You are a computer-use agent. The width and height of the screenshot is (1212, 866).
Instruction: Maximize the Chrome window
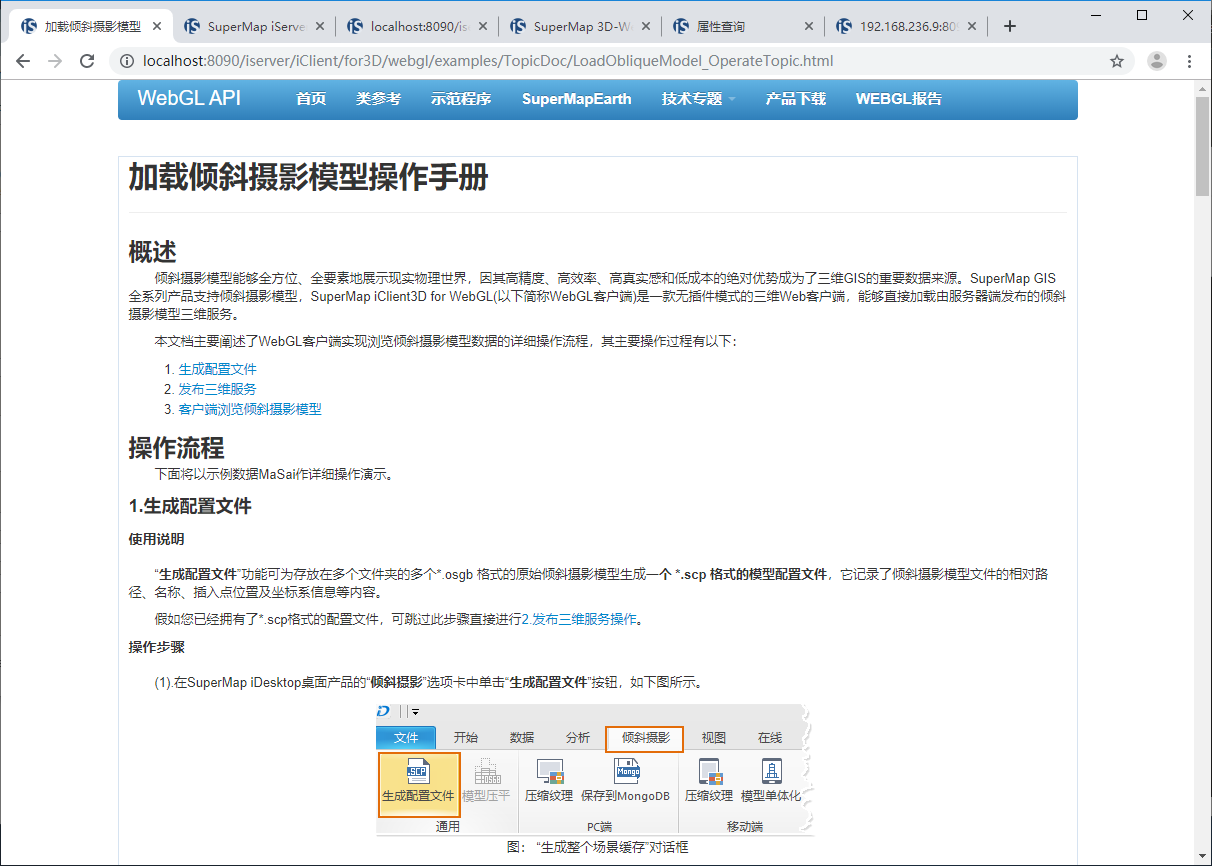coord(1143,14)
